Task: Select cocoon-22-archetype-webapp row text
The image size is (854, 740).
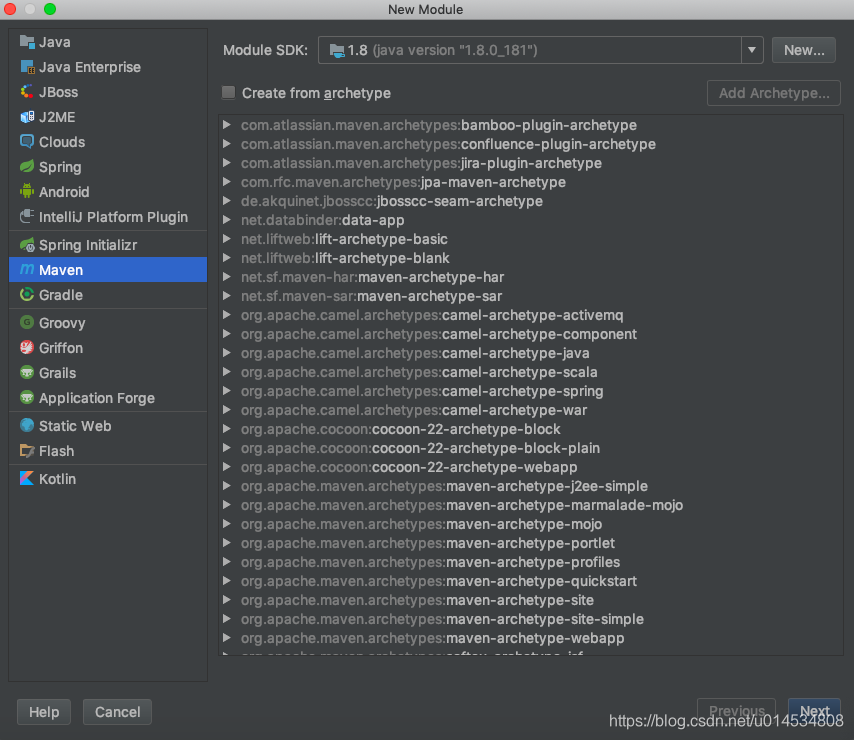Action: click(409, 467)
